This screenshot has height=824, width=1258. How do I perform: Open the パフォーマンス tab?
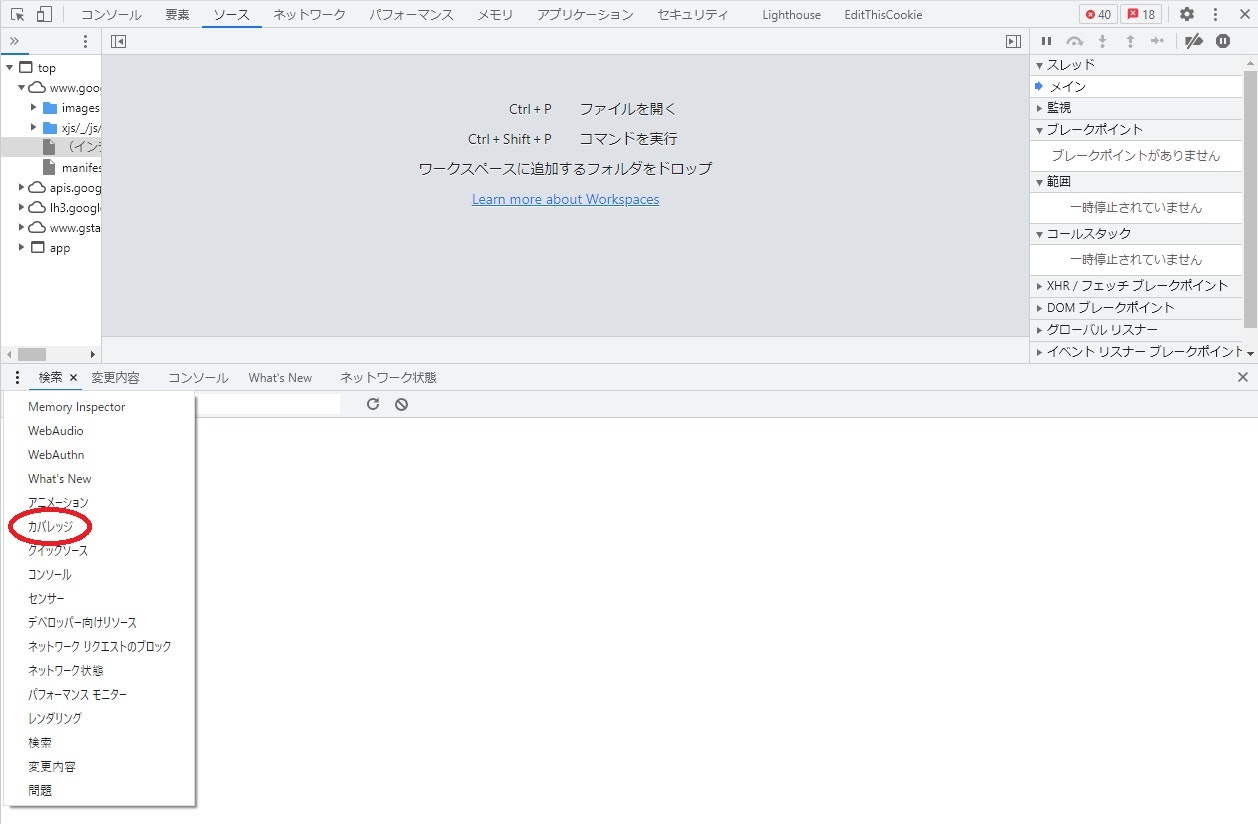point(411,14)
